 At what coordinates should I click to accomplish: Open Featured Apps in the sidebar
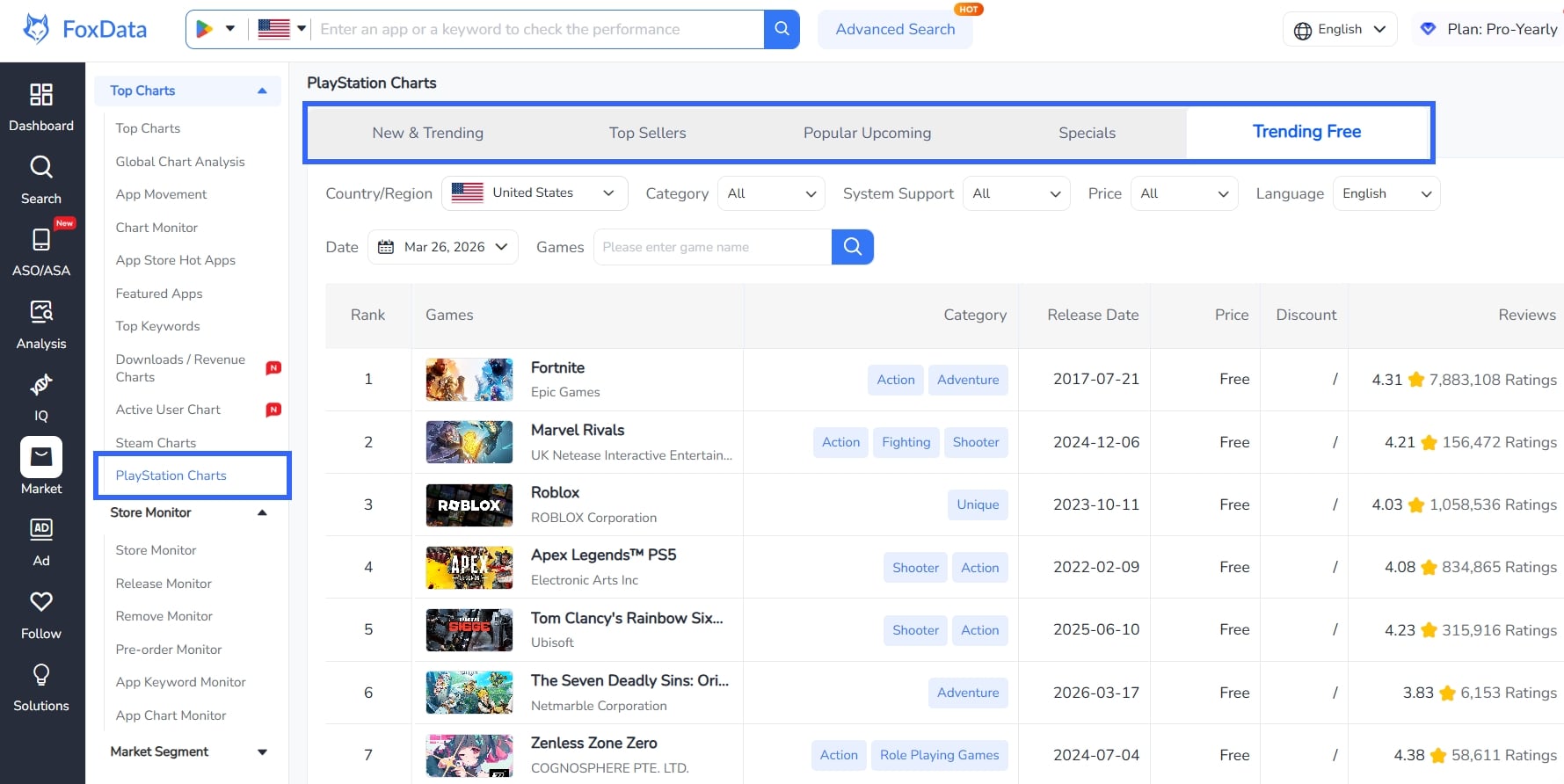pyautogui.click(x=159, y=294)
